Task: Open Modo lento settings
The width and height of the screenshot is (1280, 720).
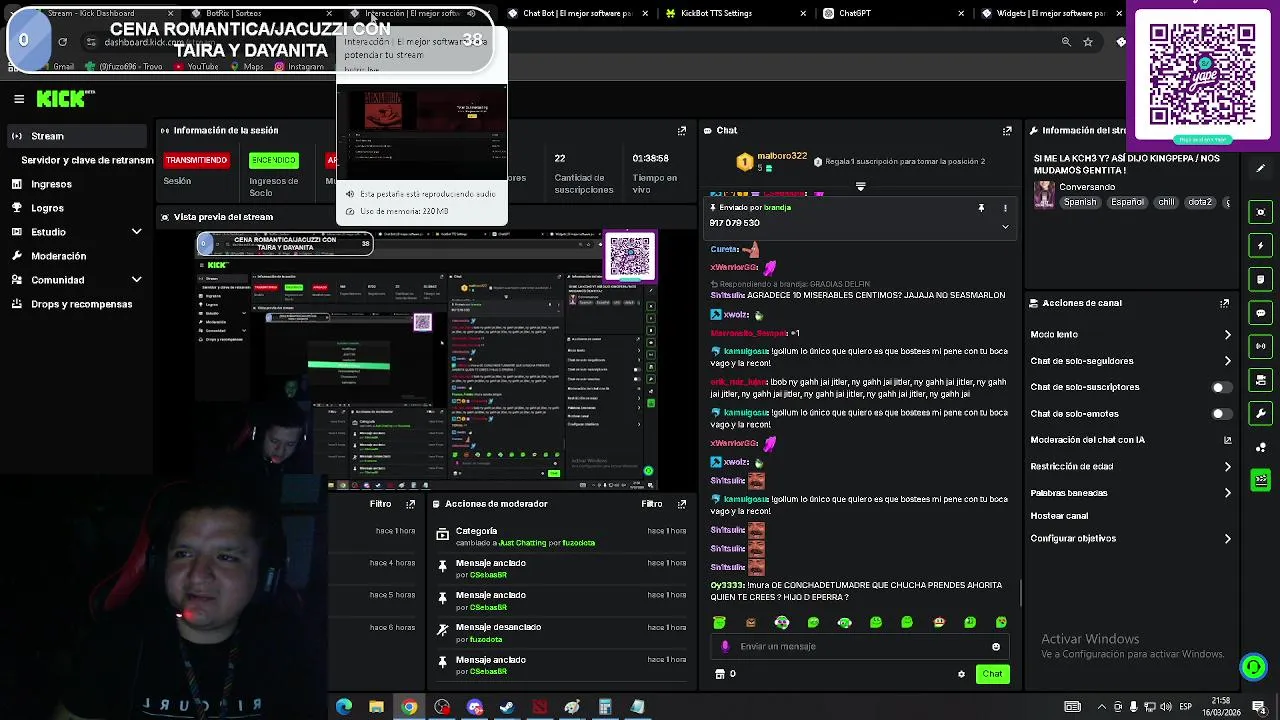Action: (1129, 335)
